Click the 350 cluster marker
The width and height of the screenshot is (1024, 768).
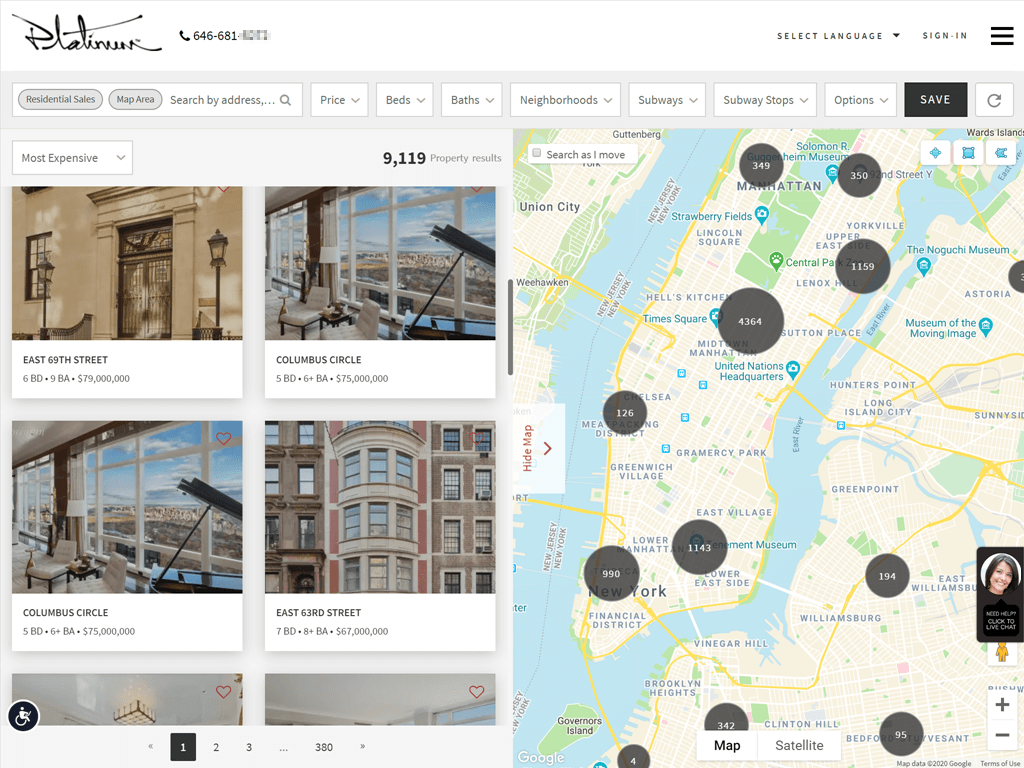(x=859, y=175)
